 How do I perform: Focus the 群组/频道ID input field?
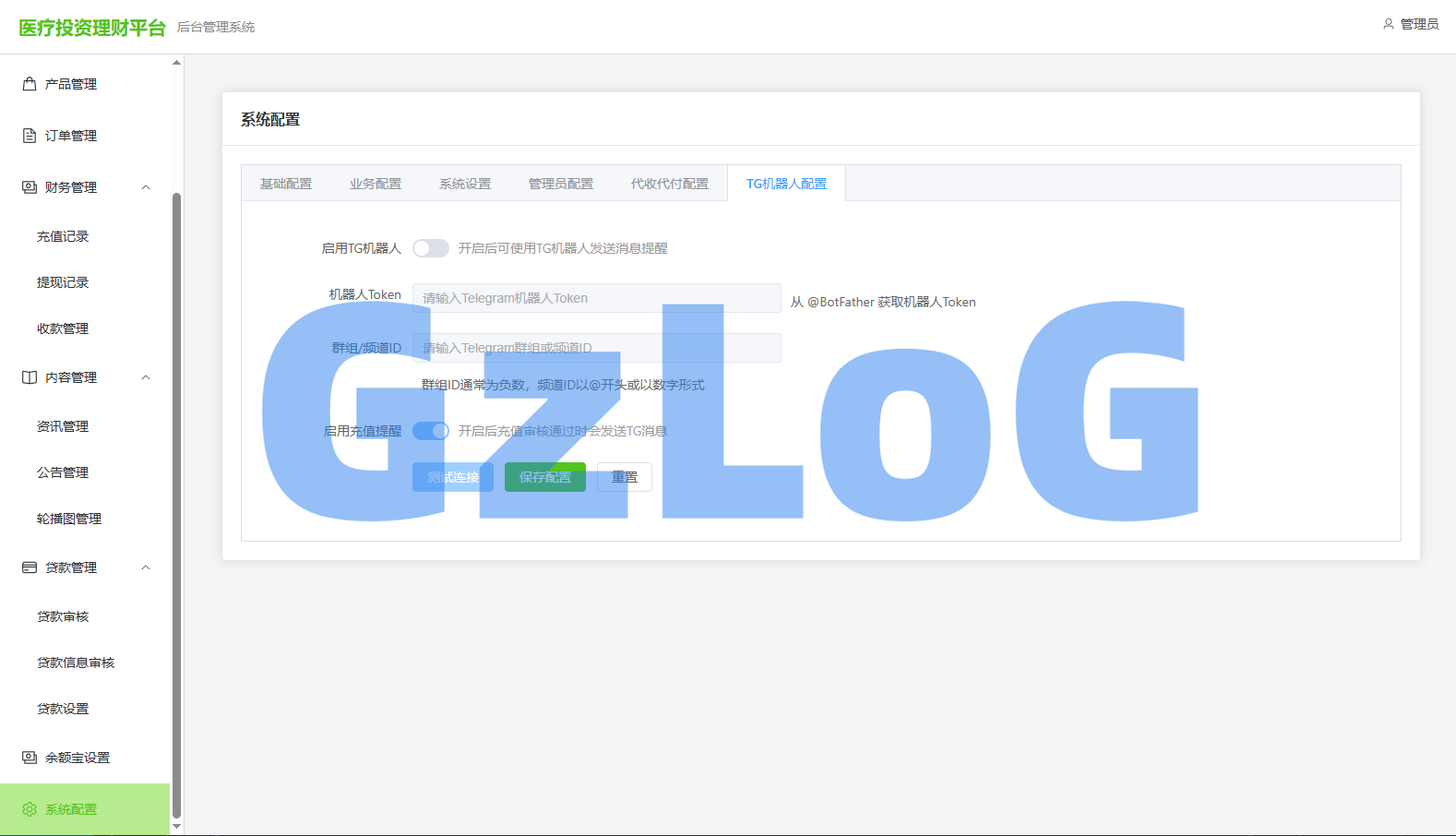[597, 348]
